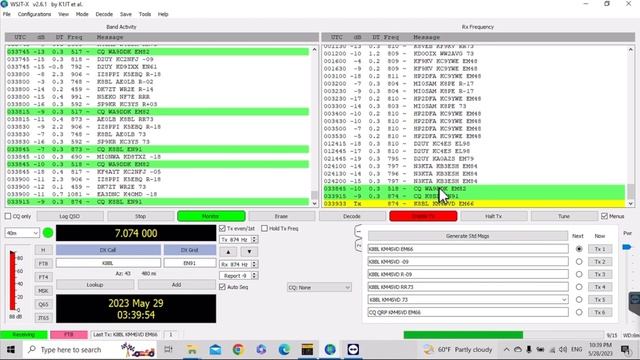This screenshot has width=640, height=360.
Task: Click the microphone icon in system tray
Action: coord(529,350)
